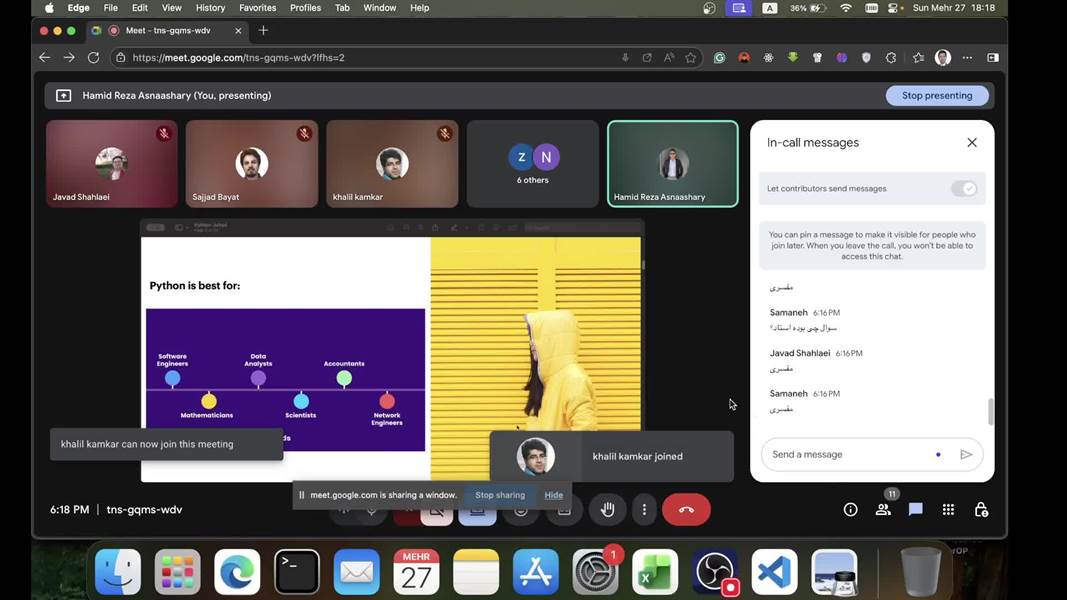
Task: Open the meeting details info icon
Action: pos(850,510)
